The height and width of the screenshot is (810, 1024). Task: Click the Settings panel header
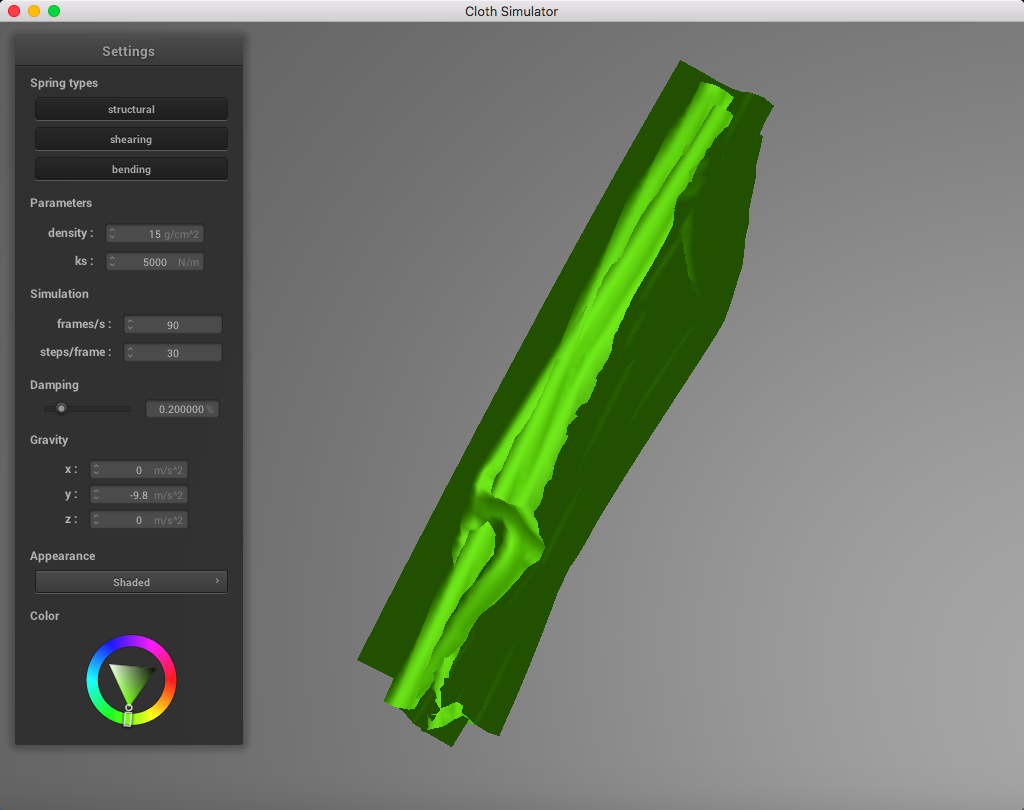pos(129,51)
